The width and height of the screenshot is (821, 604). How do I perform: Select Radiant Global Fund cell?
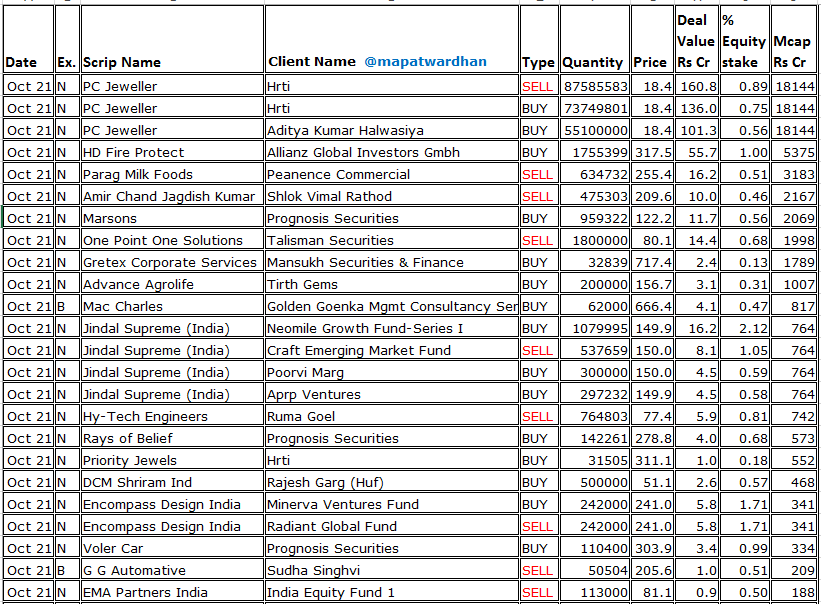(392, 525)
